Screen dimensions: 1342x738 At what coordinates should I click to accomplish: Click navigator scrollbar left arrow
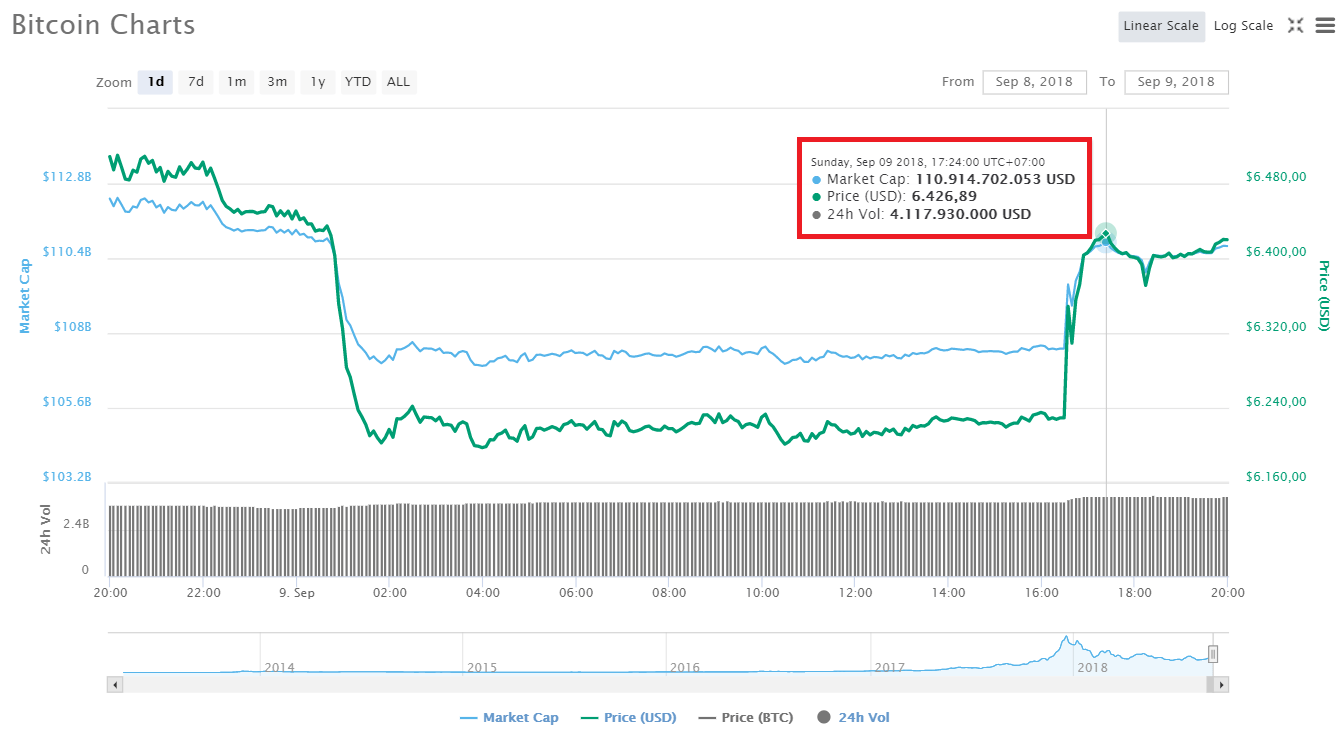pyautogui.click(x=115, y=685)
